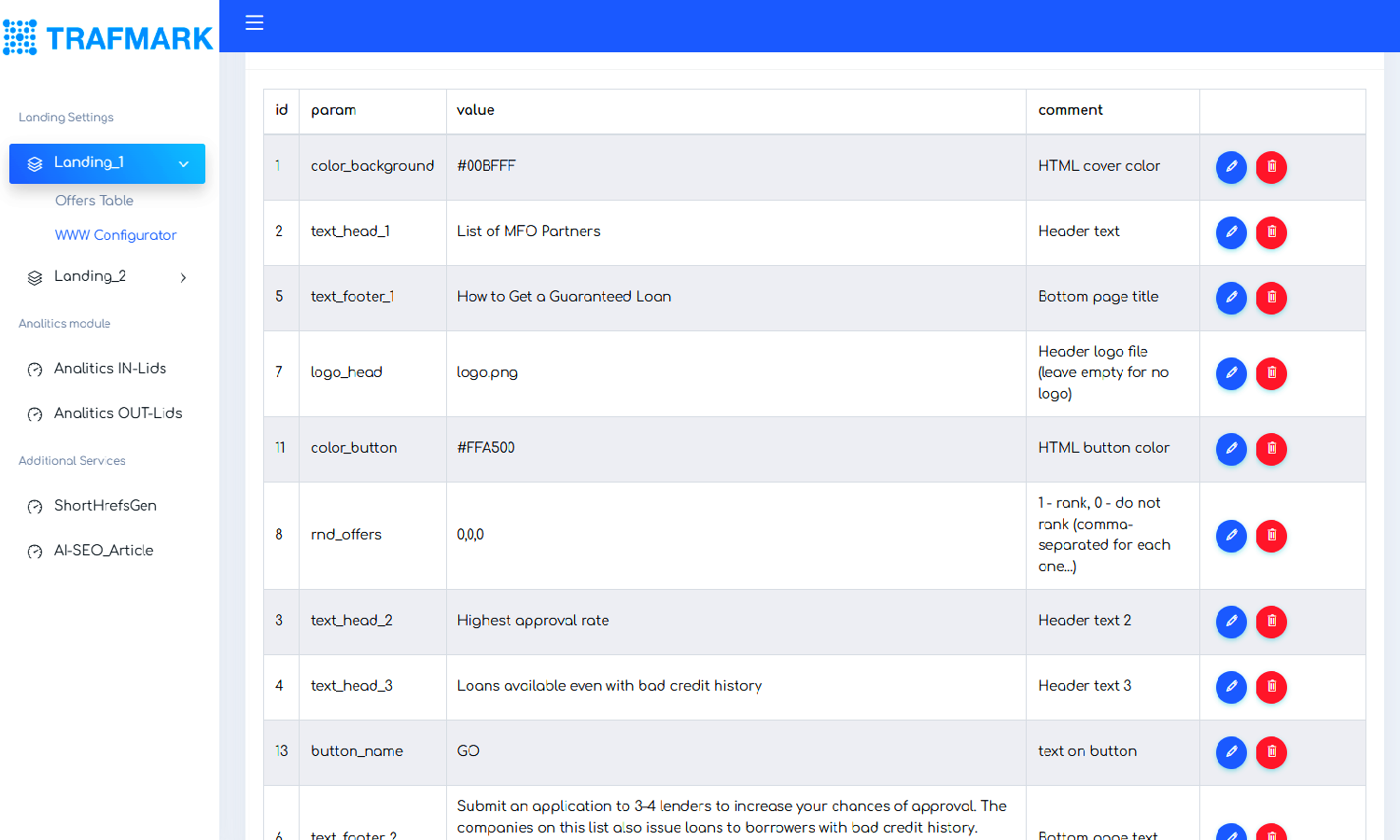Open WWW Configurator page
Image resolution: width=1400 pixels, height=840 pixels.
point(116,235)
